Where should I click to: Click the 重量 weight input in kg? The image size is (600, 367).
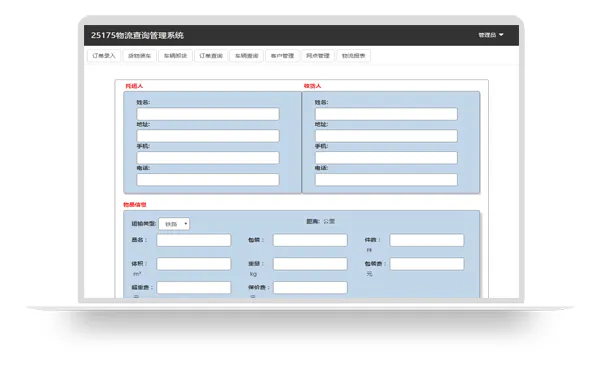coord(310,264)
